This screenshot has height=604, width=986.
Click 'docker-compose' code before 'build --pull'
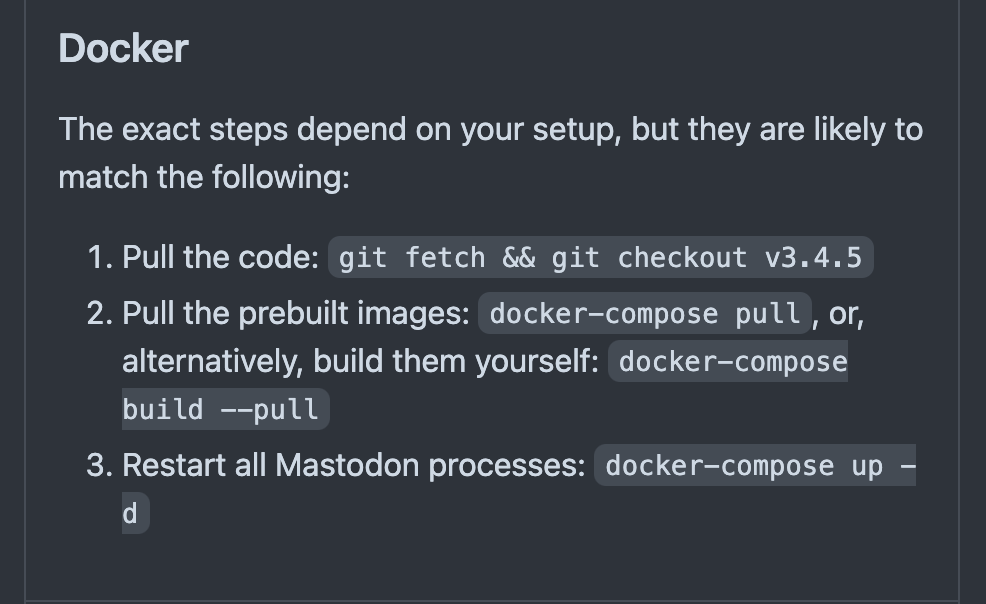click(728, 361)
